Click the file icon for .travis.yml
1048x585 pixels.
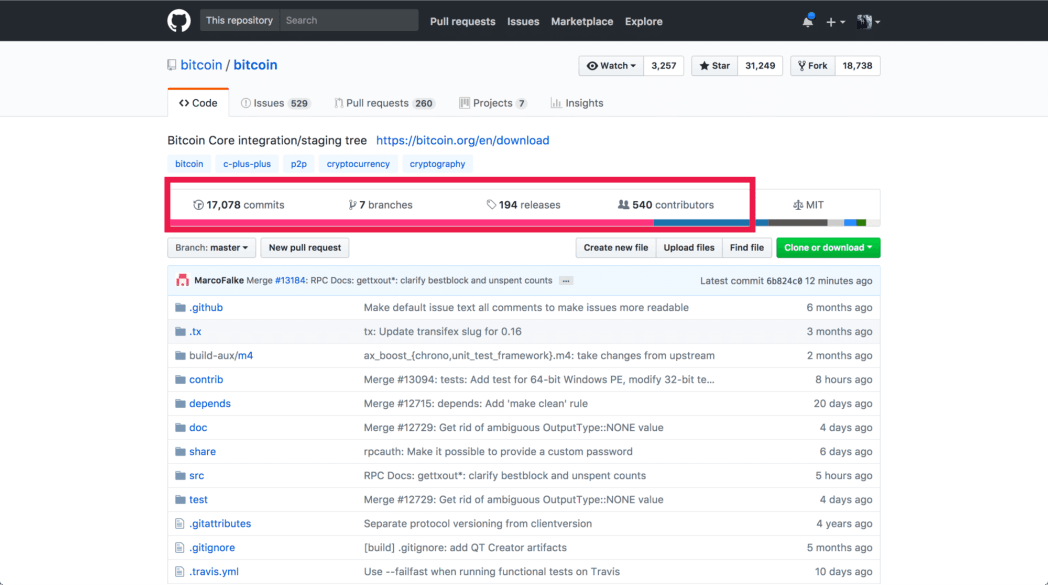(x=179, y=572)
